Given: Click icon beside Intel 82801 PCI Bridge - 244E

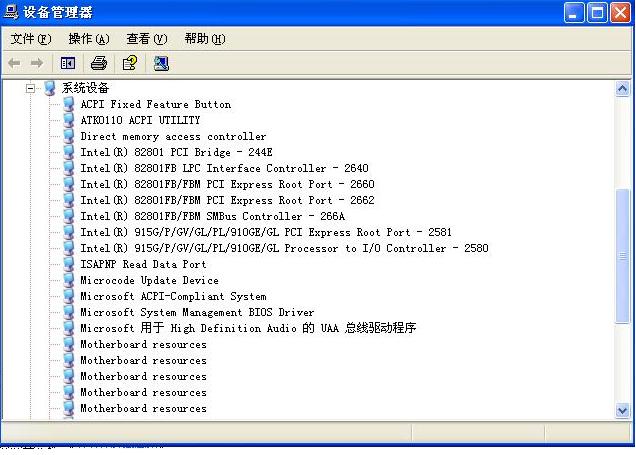Looking at the screenshot, I should point(69,152).
